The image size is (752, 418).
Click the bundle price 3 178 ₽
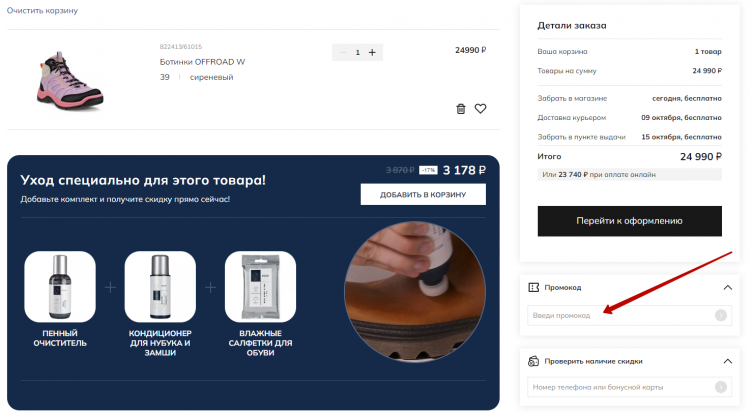coord(464,170)
